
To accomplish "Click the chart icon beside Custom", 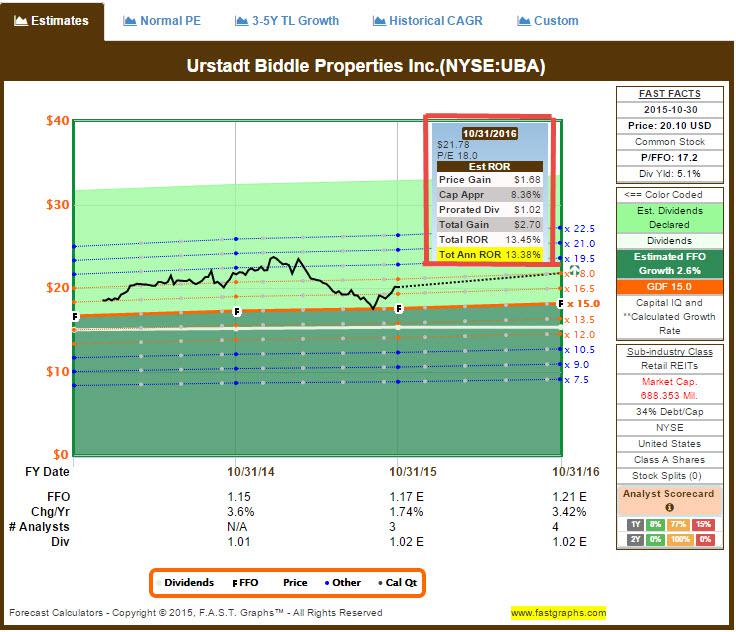I will point(523,21).
